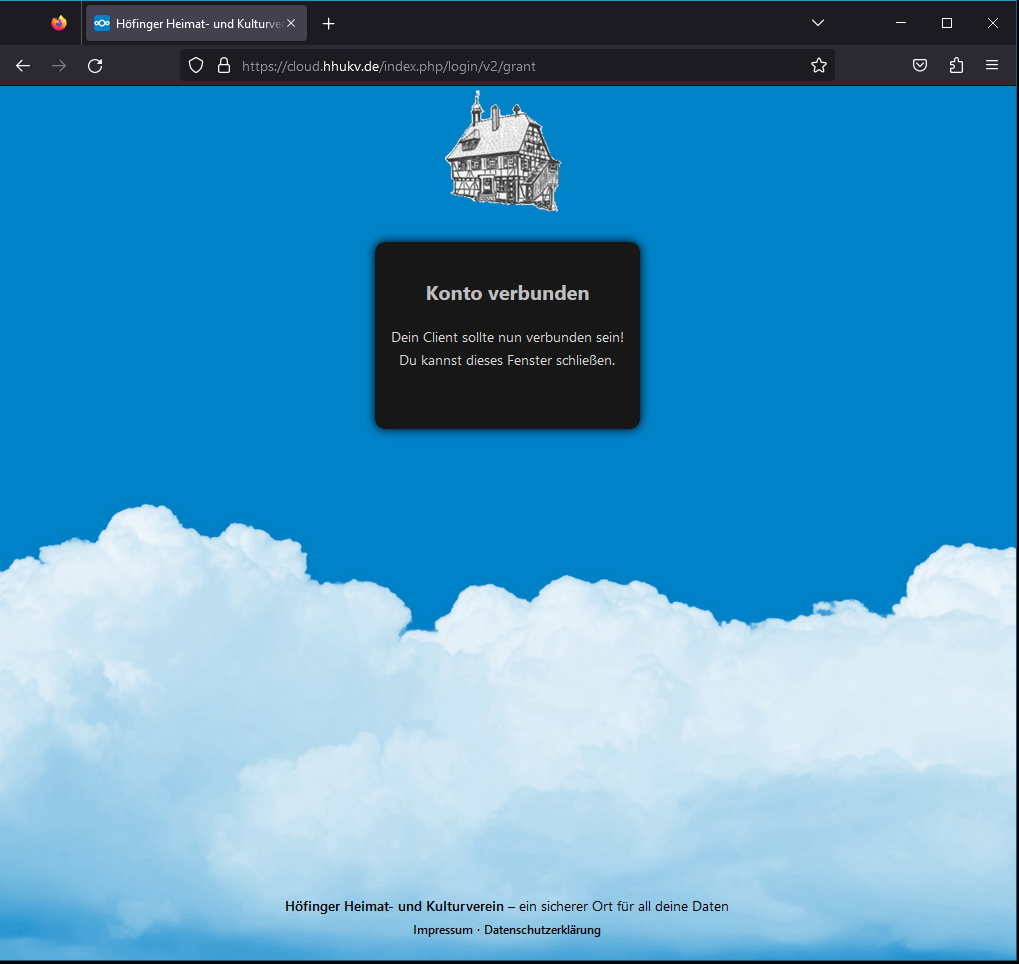Close the Höfinger Heimat- und Kulturverein tab
The width and height of the screenshot is (1019, 964).
tap(291, 23)
